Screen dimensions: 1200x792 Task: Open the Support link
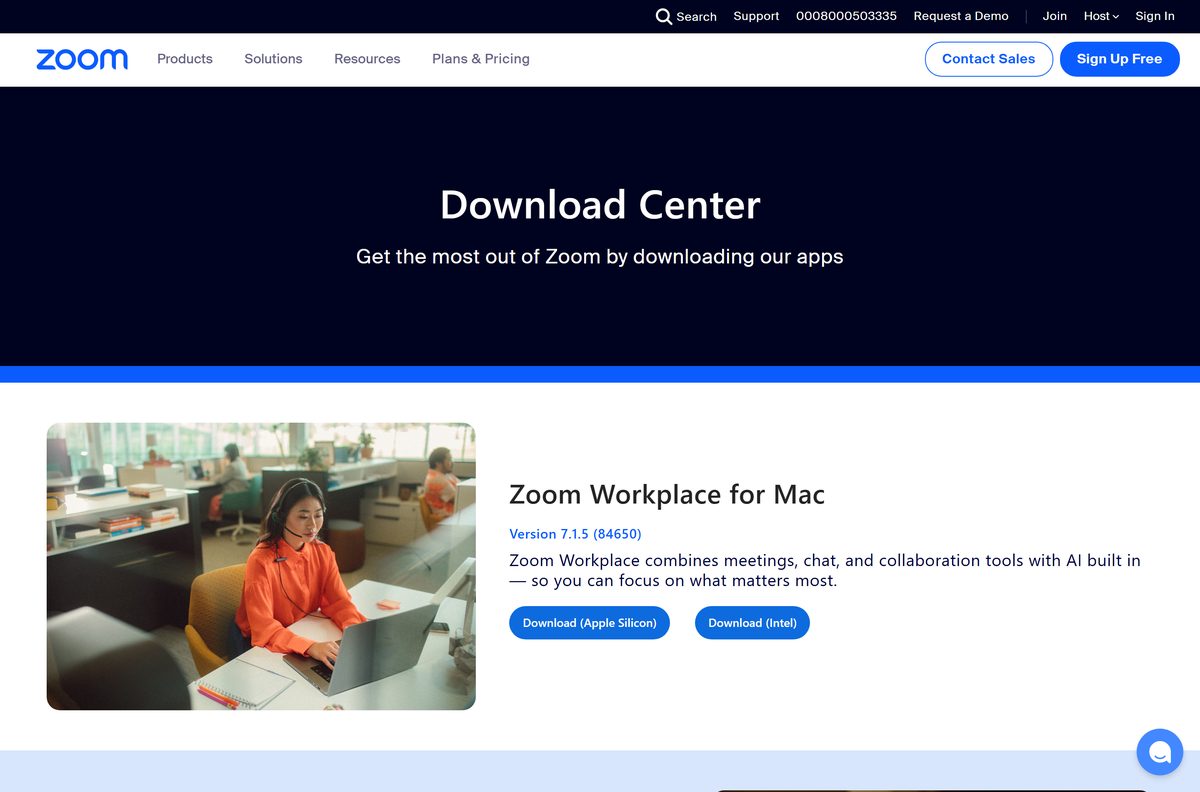tap(756, 16)
